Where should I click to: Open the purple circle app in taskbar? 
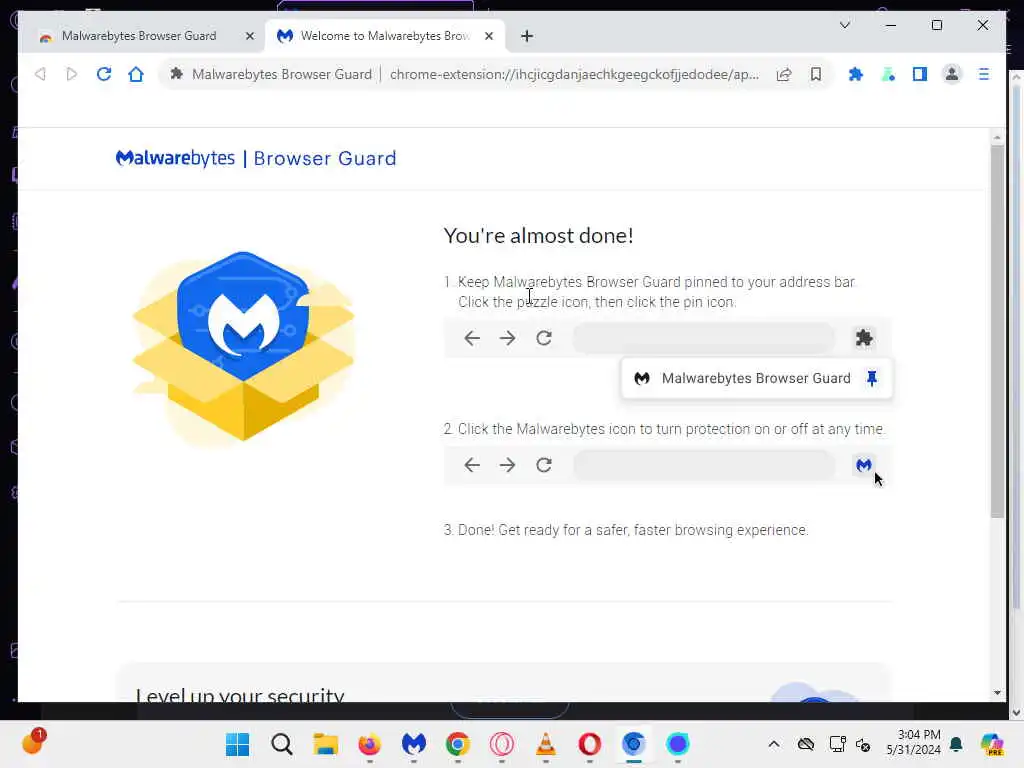[677, 744]
